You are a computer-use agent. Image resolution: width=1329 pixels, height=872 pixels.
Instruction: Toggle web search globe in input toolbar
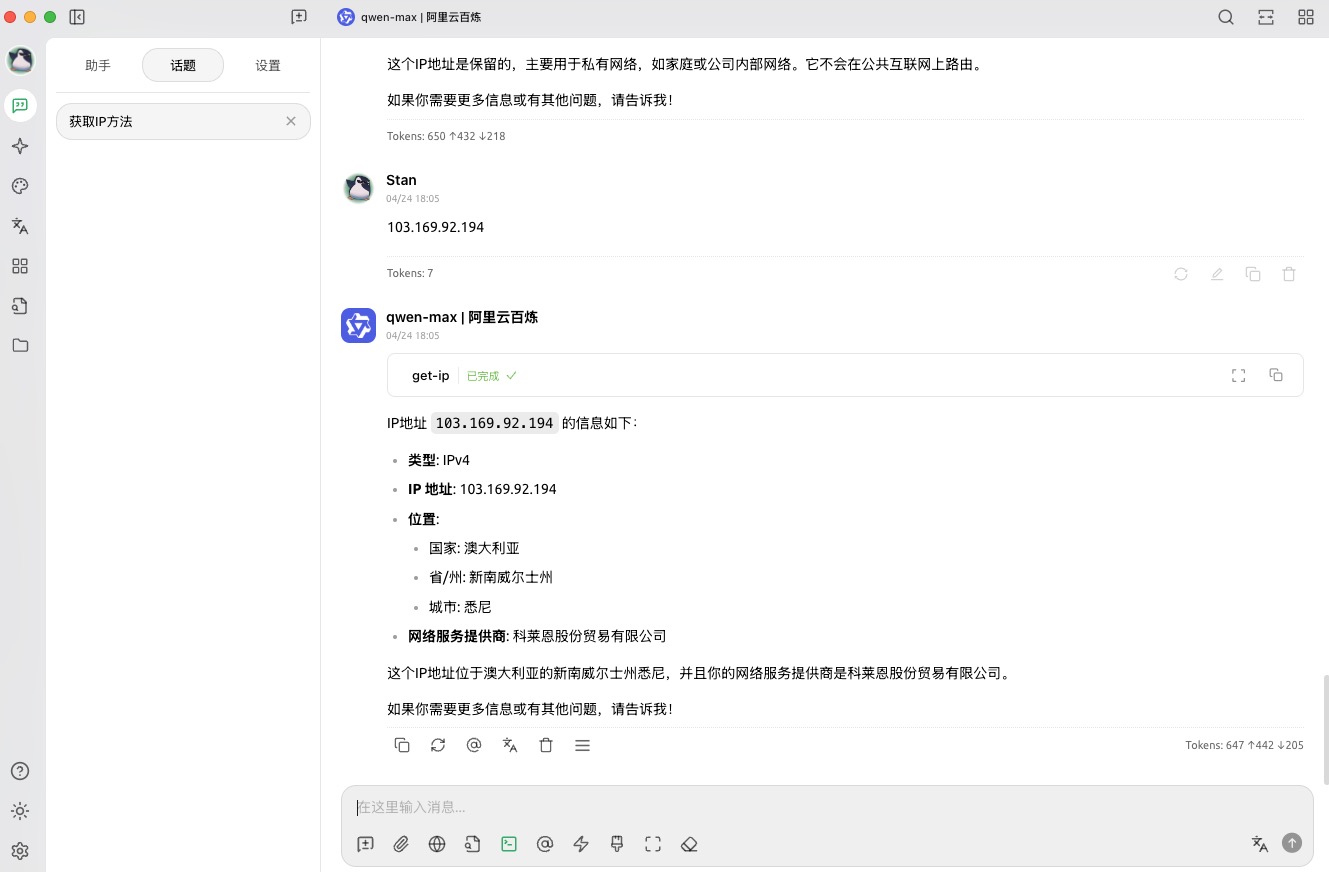pyautogui.click(x=437, y=844)
